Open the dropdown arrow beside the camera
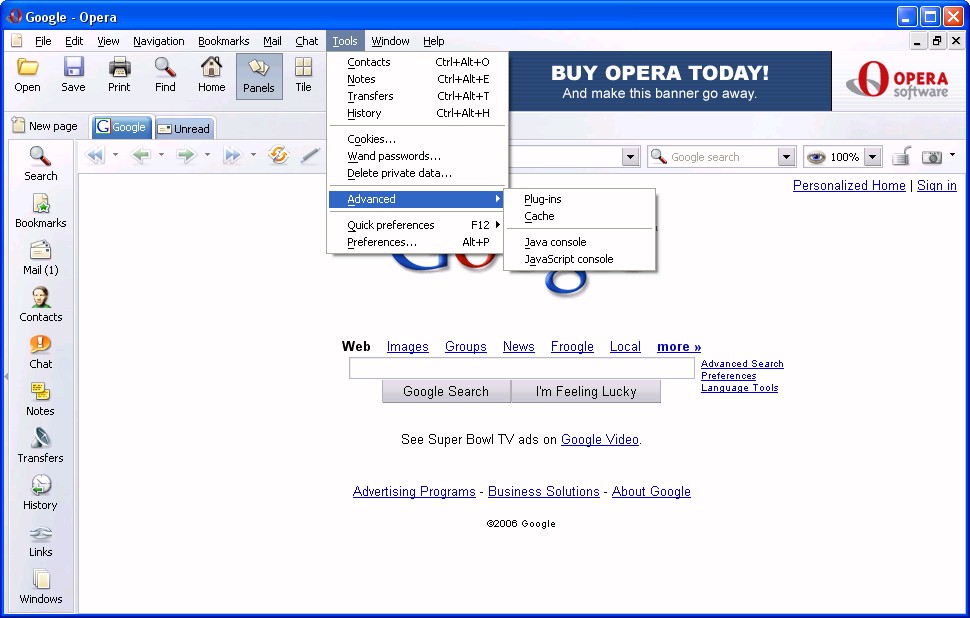This screenshot has height=618, width=970. coord(952,155)
